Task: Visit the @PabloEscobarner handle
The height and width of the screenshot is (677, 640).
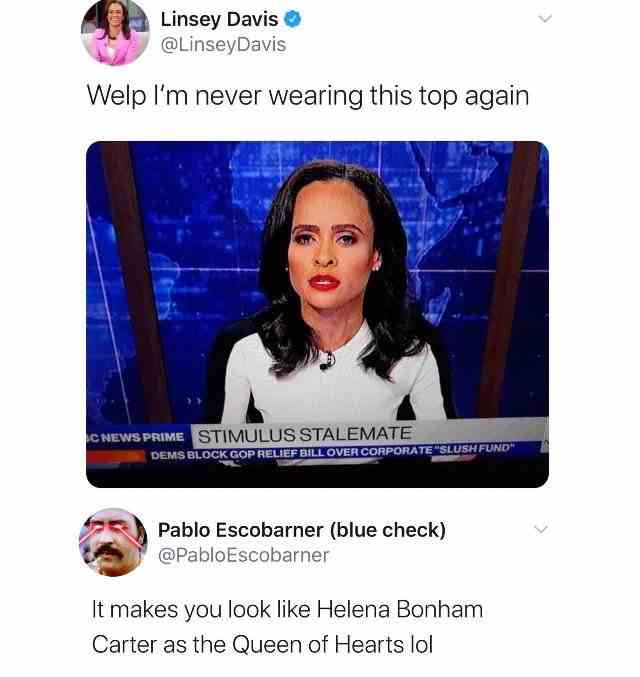Action: click(244, 555)
